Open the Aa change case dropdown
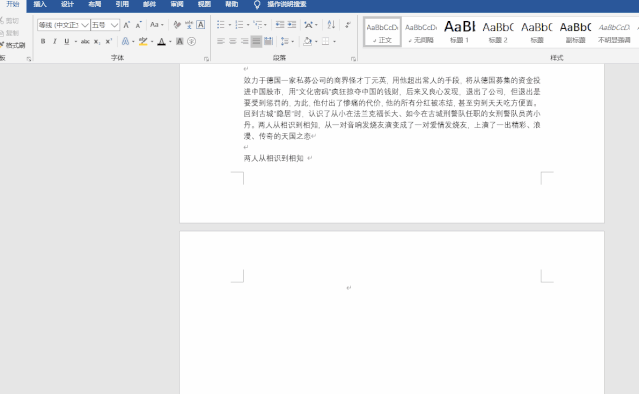Viewport: 639px width, 394px height. (156, 25)
